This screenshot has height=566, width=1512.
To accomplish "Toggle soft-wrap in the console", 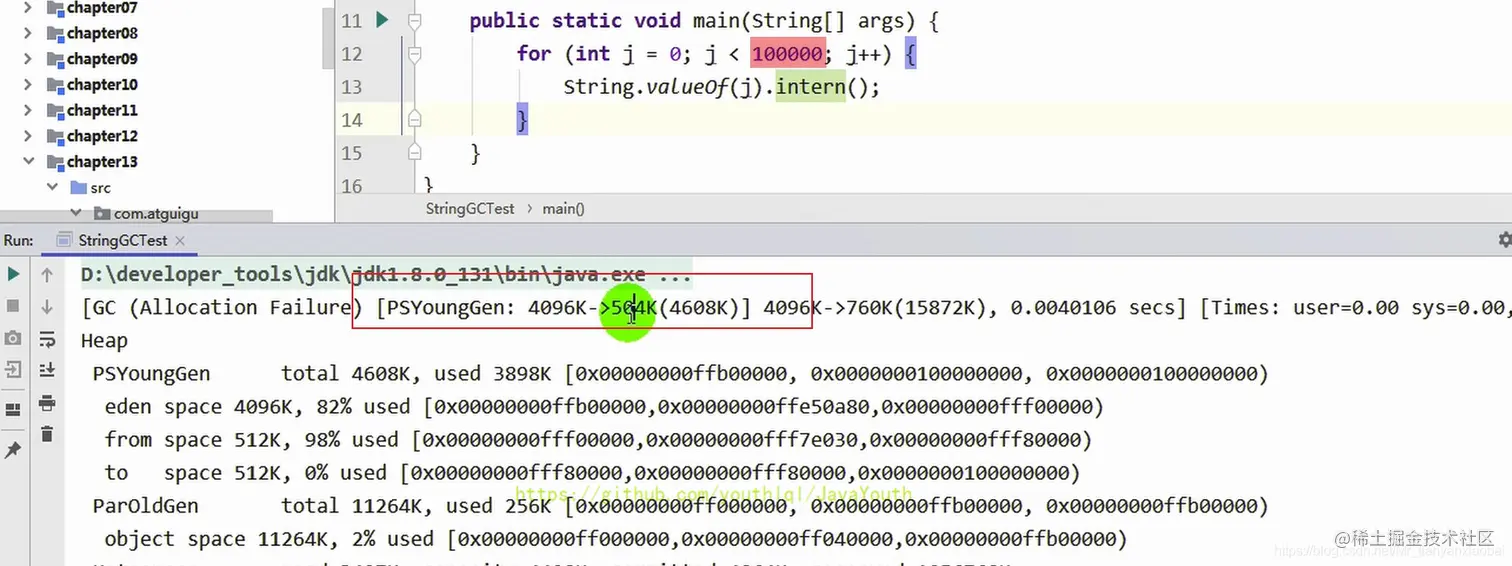I will click(47, 339).
